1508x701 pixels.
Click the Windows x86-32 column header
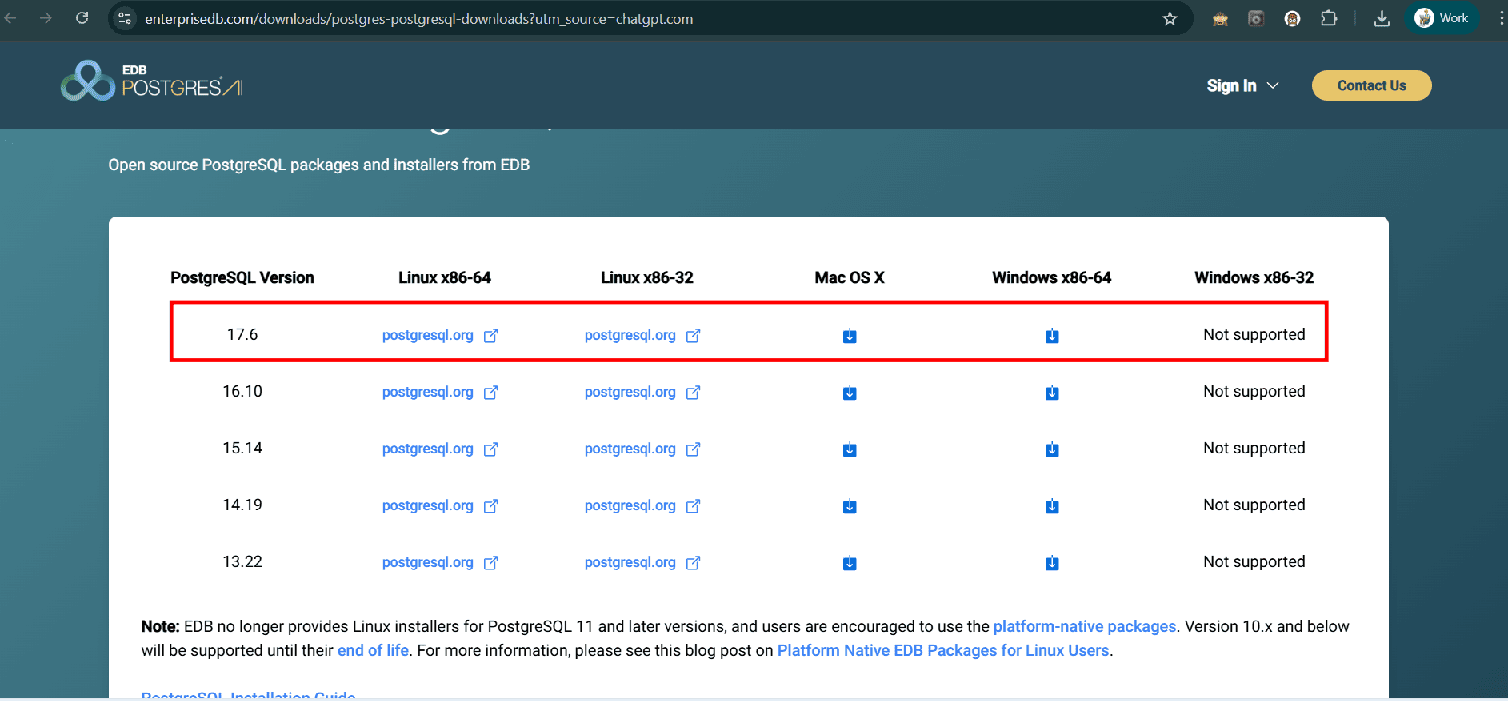1254,278
